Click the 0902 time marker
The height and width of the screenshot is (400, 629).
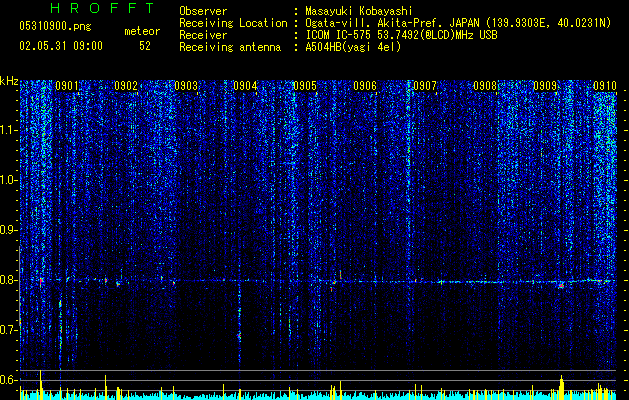[x=126, y=86]
